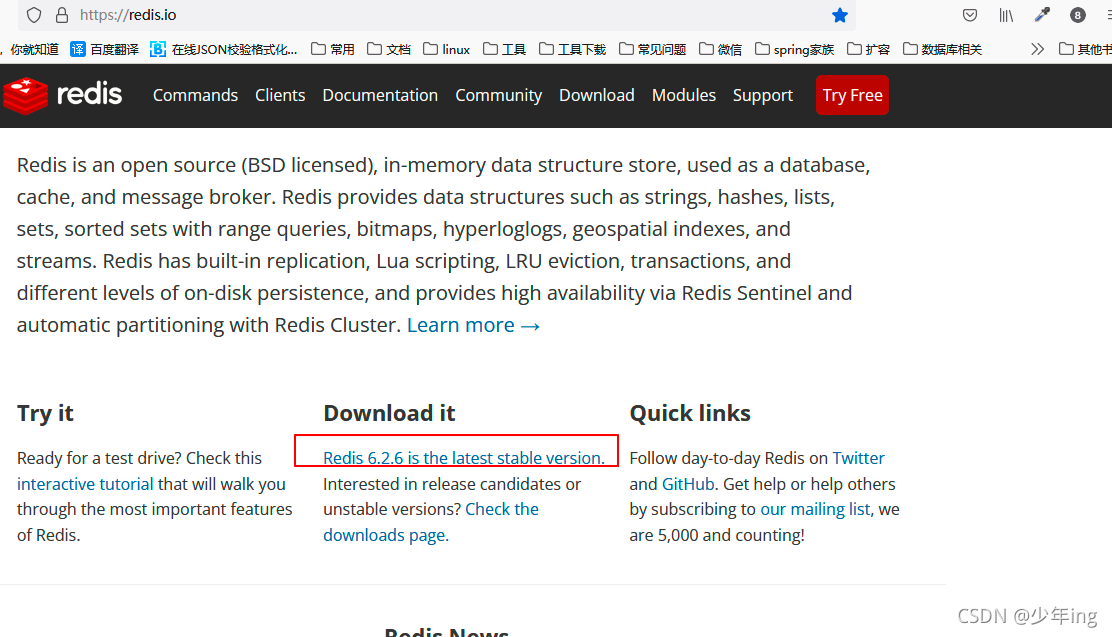Toggle the bookmark star for redis.io
This screenshot has width=1112, height=637.
[840, 15]
